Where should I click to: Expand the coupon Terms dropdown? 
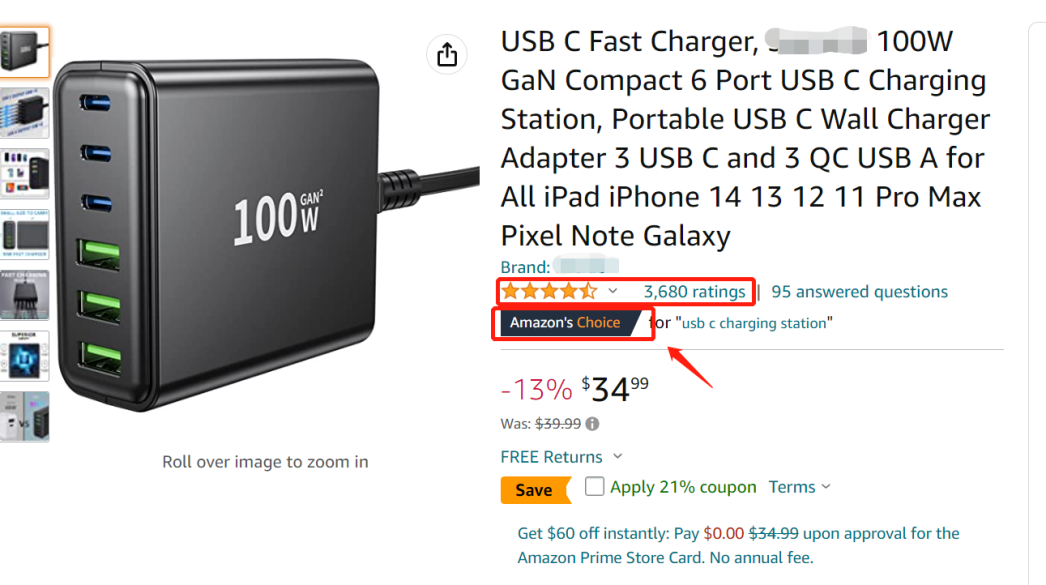826,487
